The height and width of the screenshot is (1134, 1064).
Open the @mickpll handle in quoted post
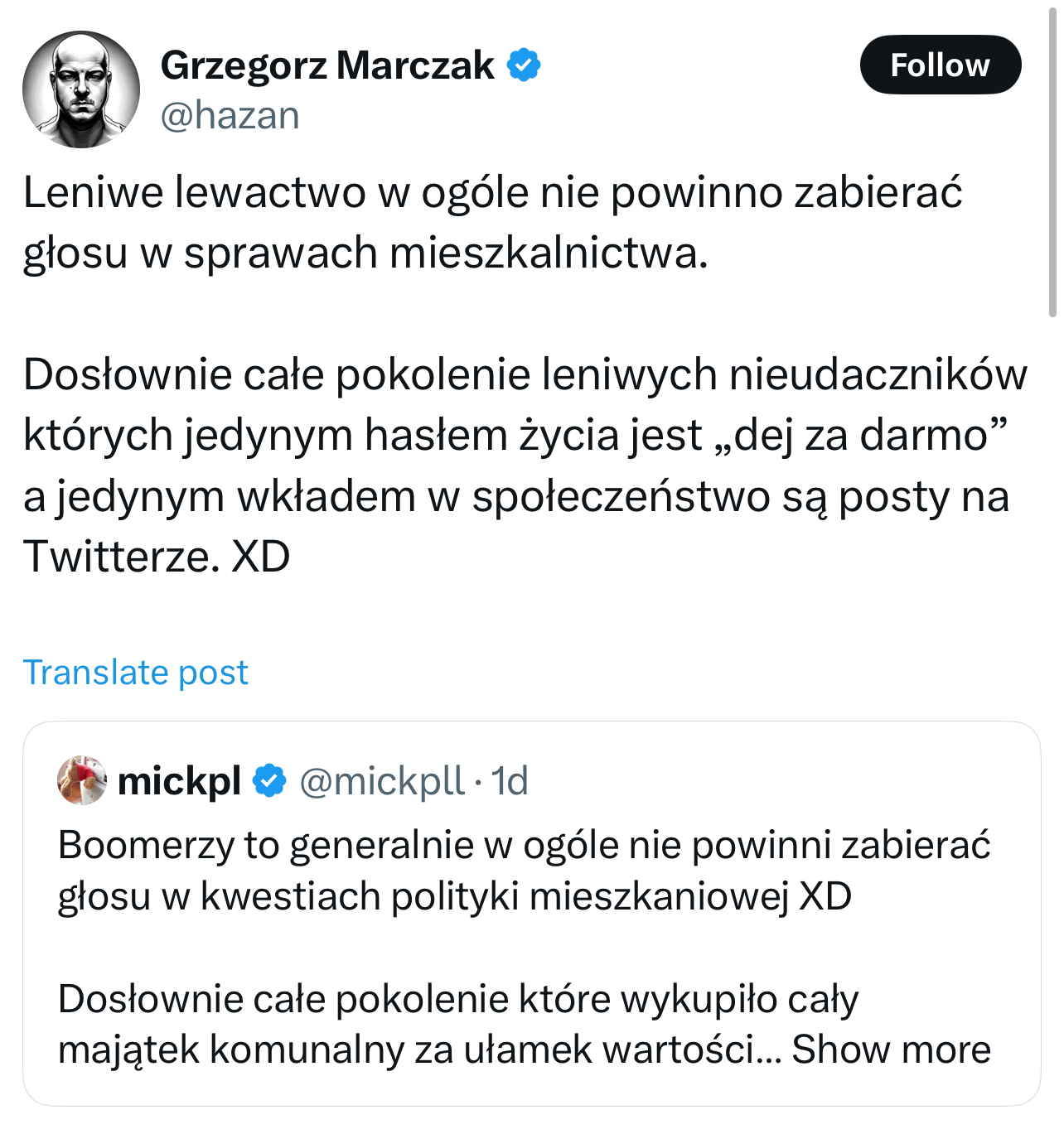(381, 780)
